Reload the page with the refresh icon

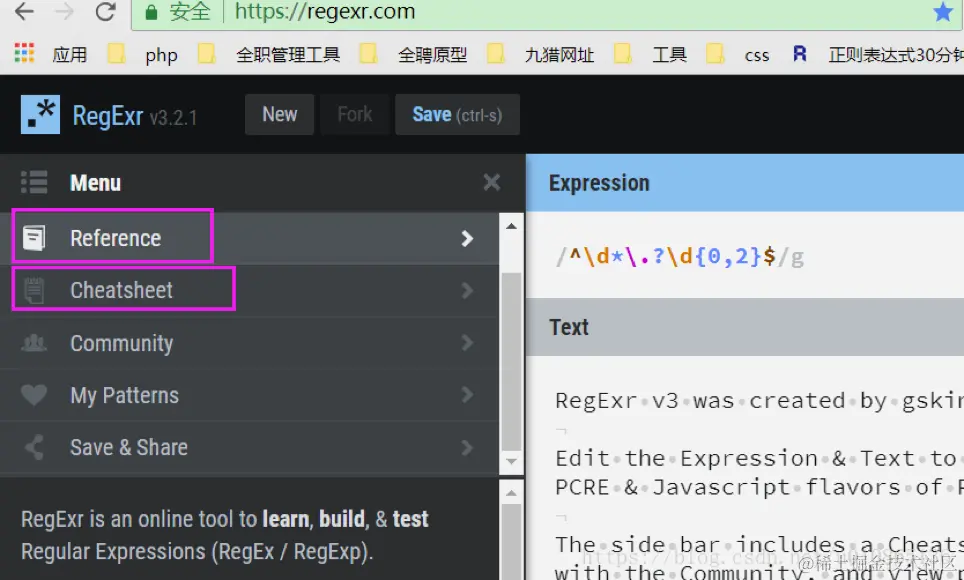(105, 12)
